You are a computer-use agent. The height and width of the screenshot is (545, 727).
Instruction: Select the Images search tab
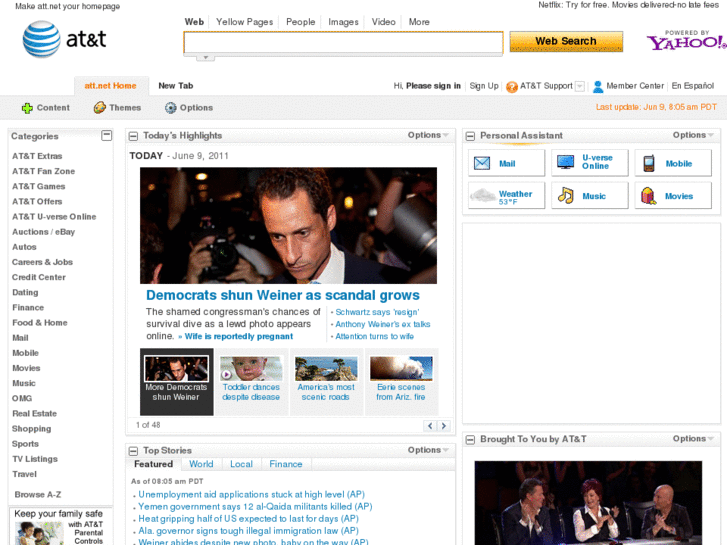pyautogui.click(x=343, y=22)
